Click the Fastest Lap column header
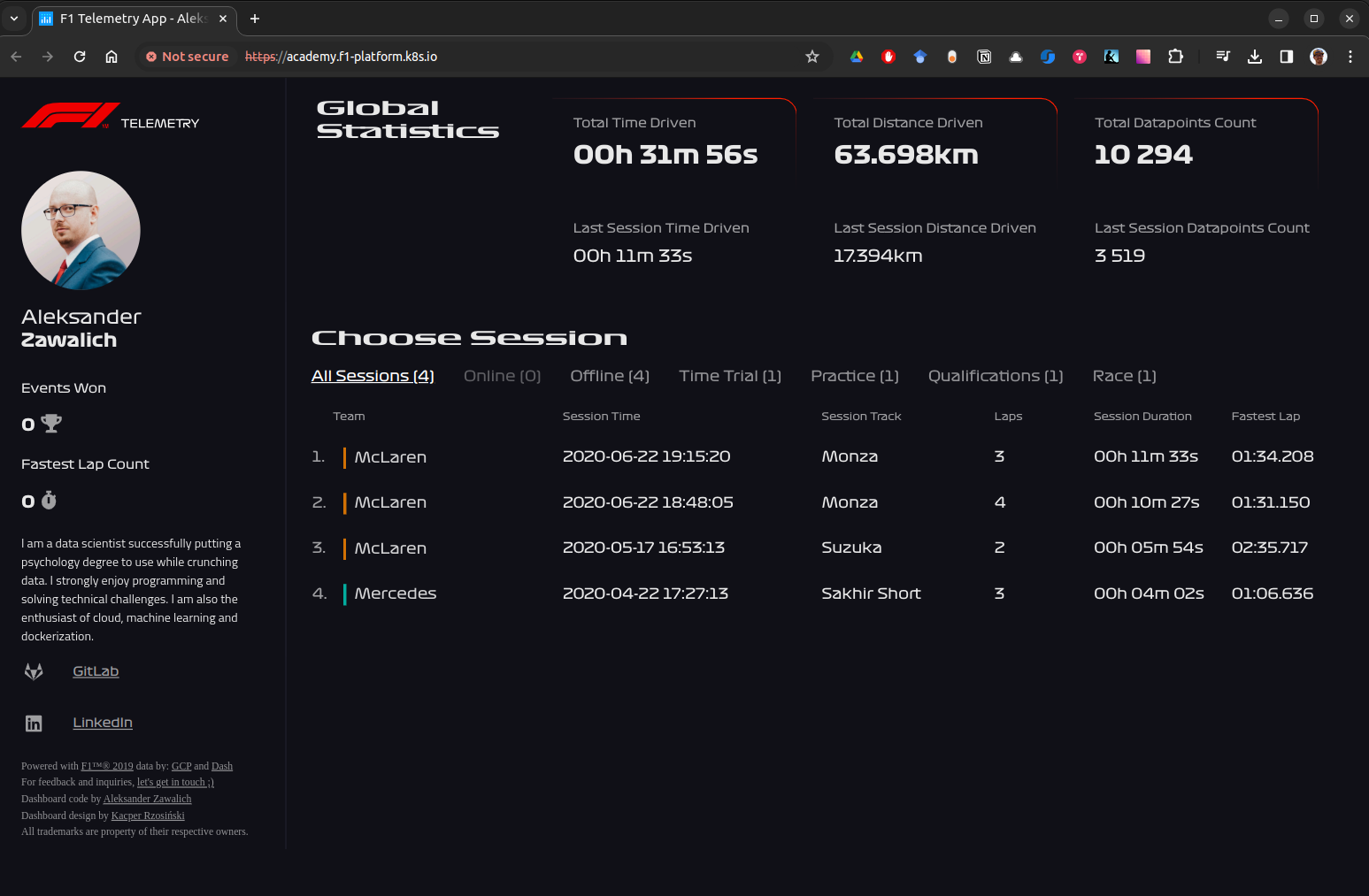The image size is (1369, 896). pyautogui.click(x=1265, y=417)
